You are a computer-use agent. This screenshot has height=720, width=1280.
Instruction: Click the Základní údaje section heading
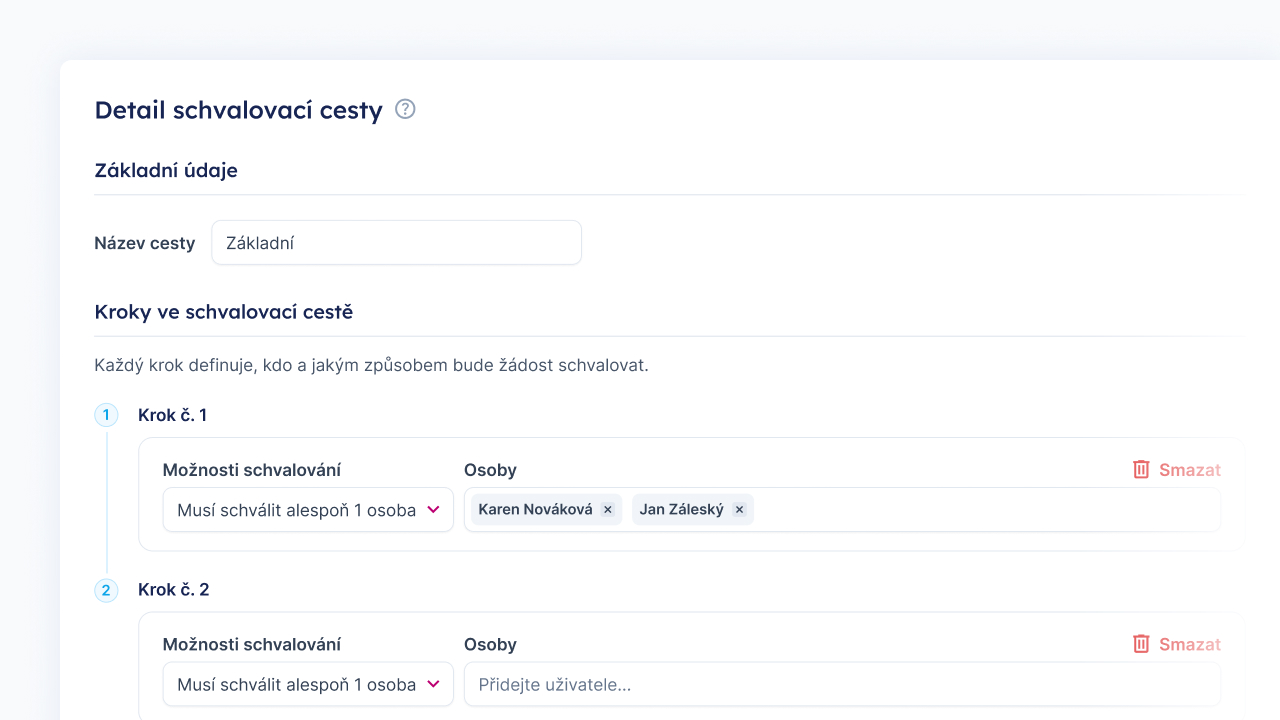pyautogui.click(x=166, y=170)
